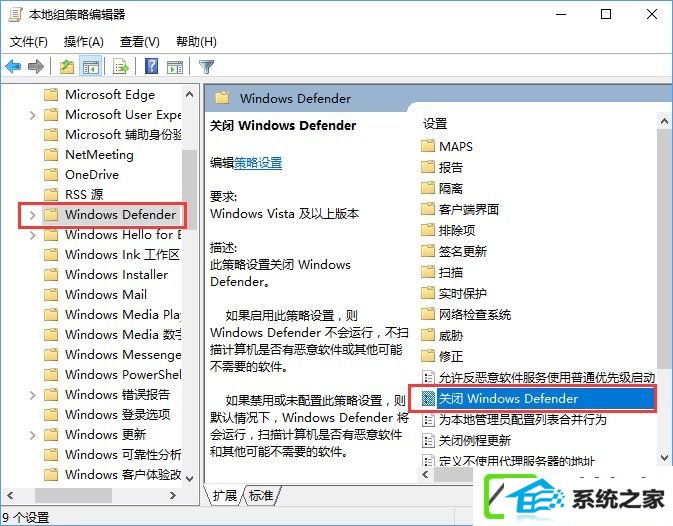Expand the Windows 错误报告 tree node

(x=33, y=394)
